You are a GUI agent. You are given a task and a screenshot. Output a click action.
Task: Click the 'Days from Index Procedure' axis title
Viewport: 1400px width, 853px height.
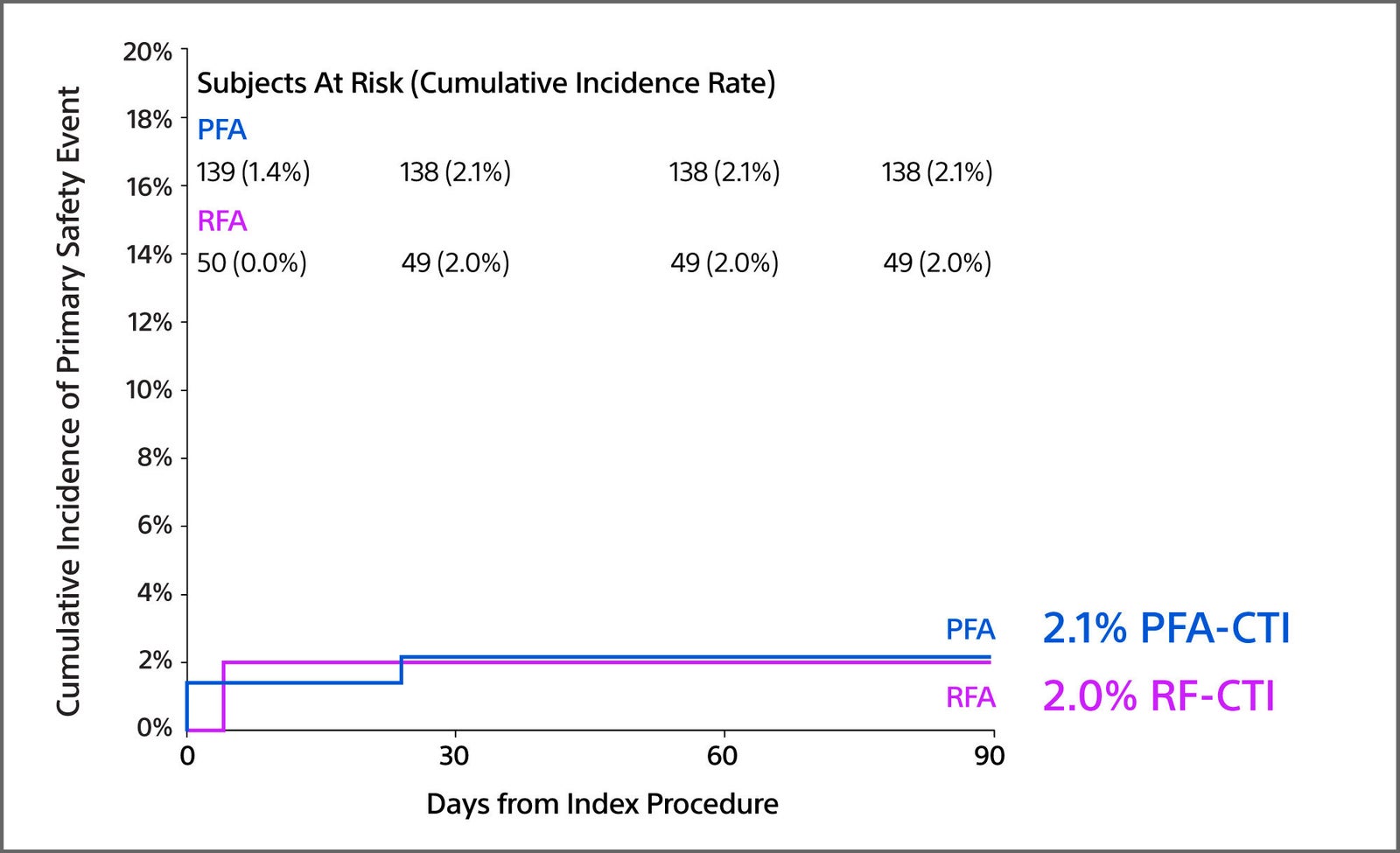602,804
